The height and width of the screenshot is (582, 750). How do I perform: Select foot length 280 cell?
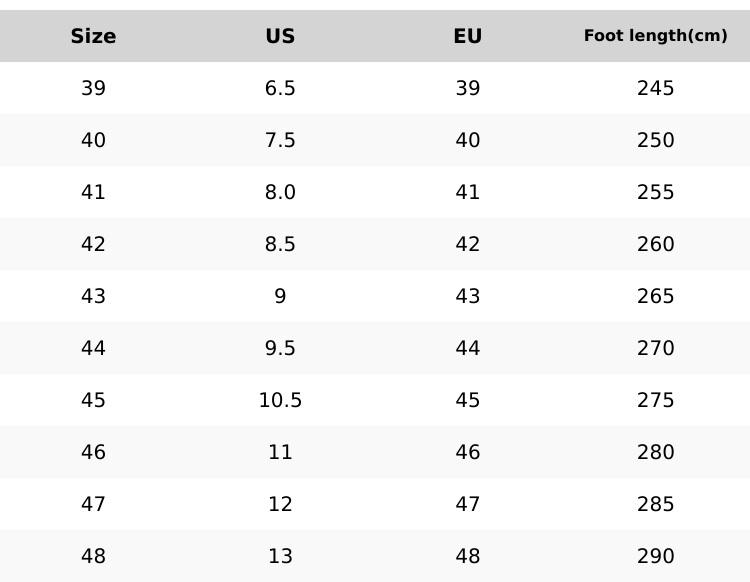click(x=655, y=452)
